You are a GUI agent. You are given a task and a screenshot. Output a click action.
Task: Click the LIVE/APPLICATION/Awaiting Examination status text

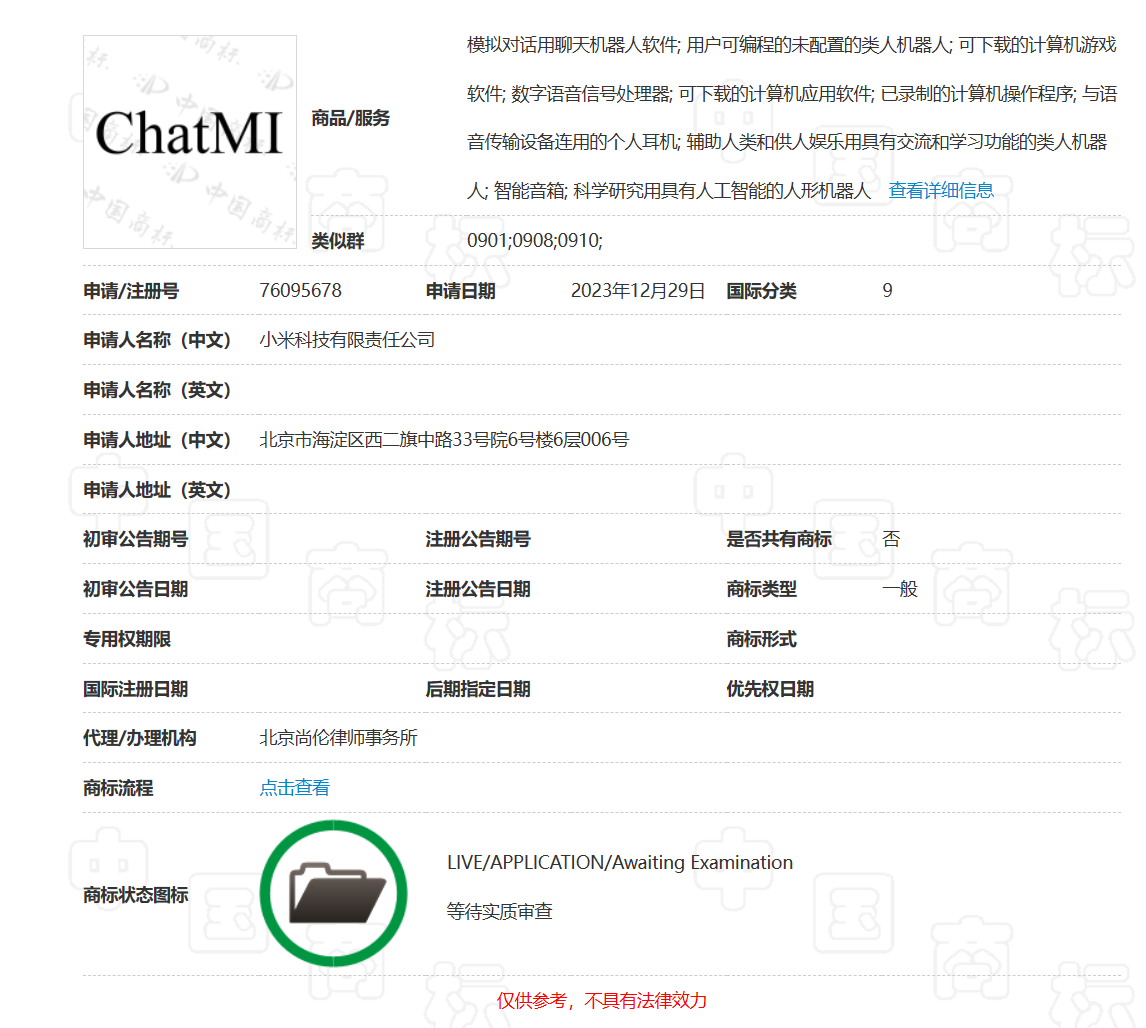(620, 862)
